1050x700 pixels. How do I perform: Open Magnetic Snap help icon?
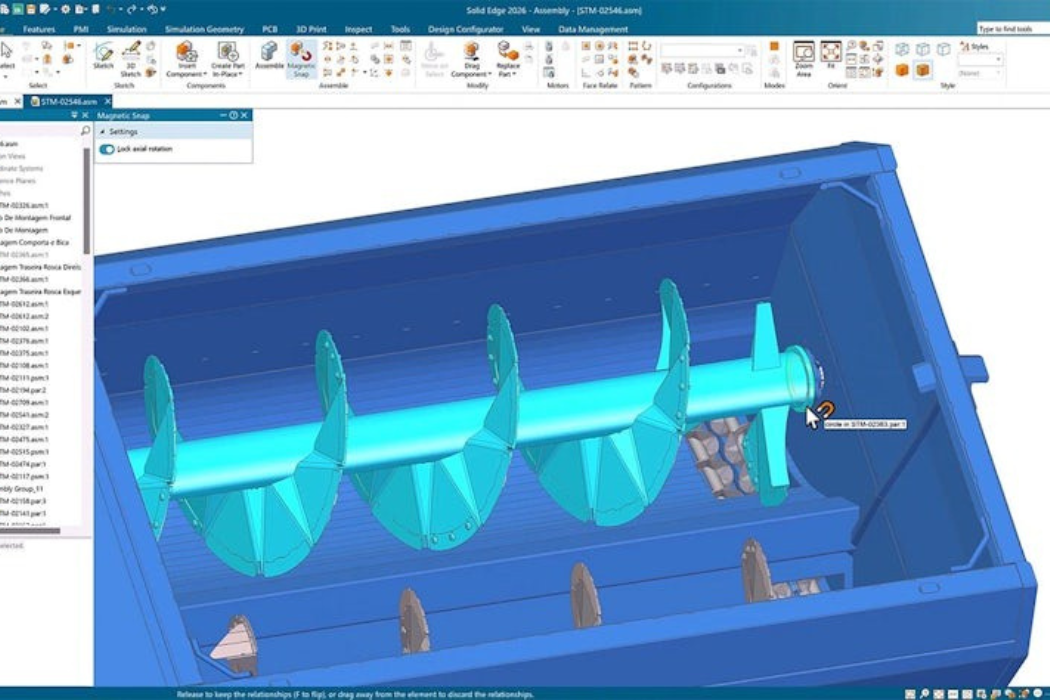pos(233,115)
